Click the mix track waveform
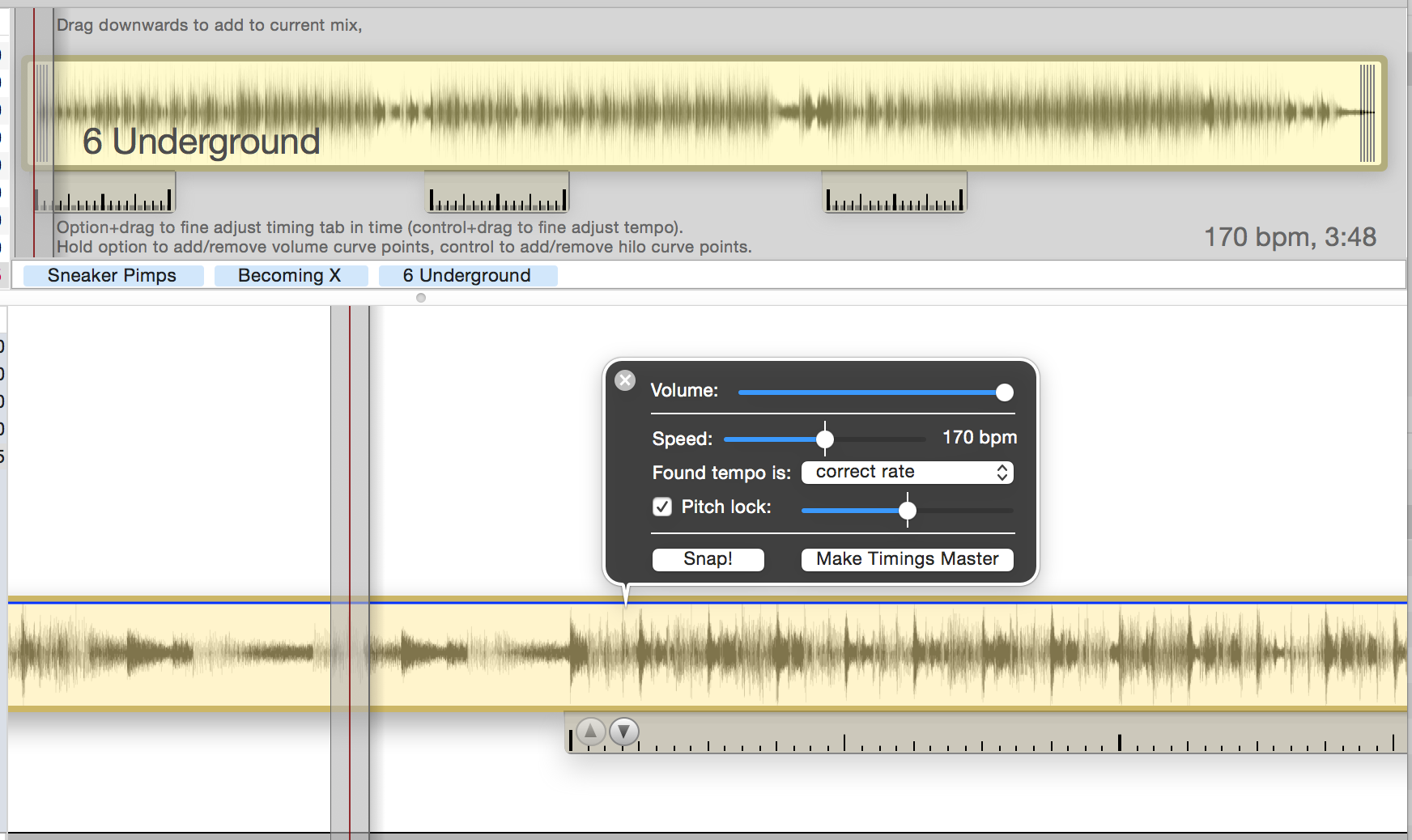Viewport: 1412px width, 840px height. click(707, 654)
